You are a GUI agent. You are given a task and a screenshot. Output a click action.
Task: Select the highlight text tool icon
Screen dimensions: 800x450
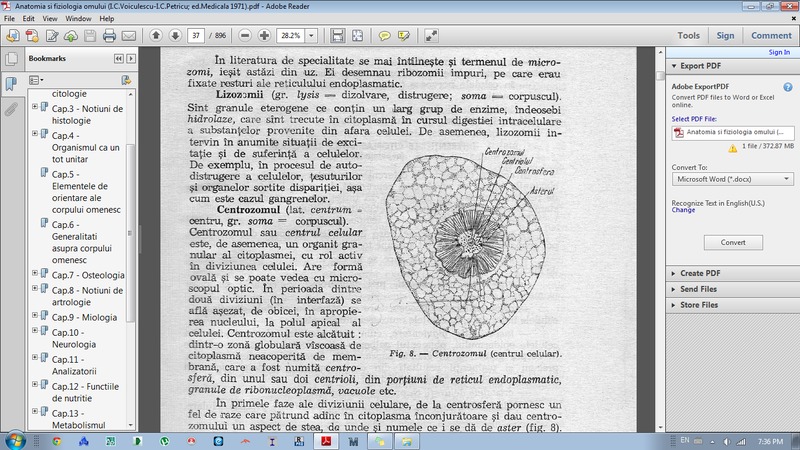tap(404, 35)
